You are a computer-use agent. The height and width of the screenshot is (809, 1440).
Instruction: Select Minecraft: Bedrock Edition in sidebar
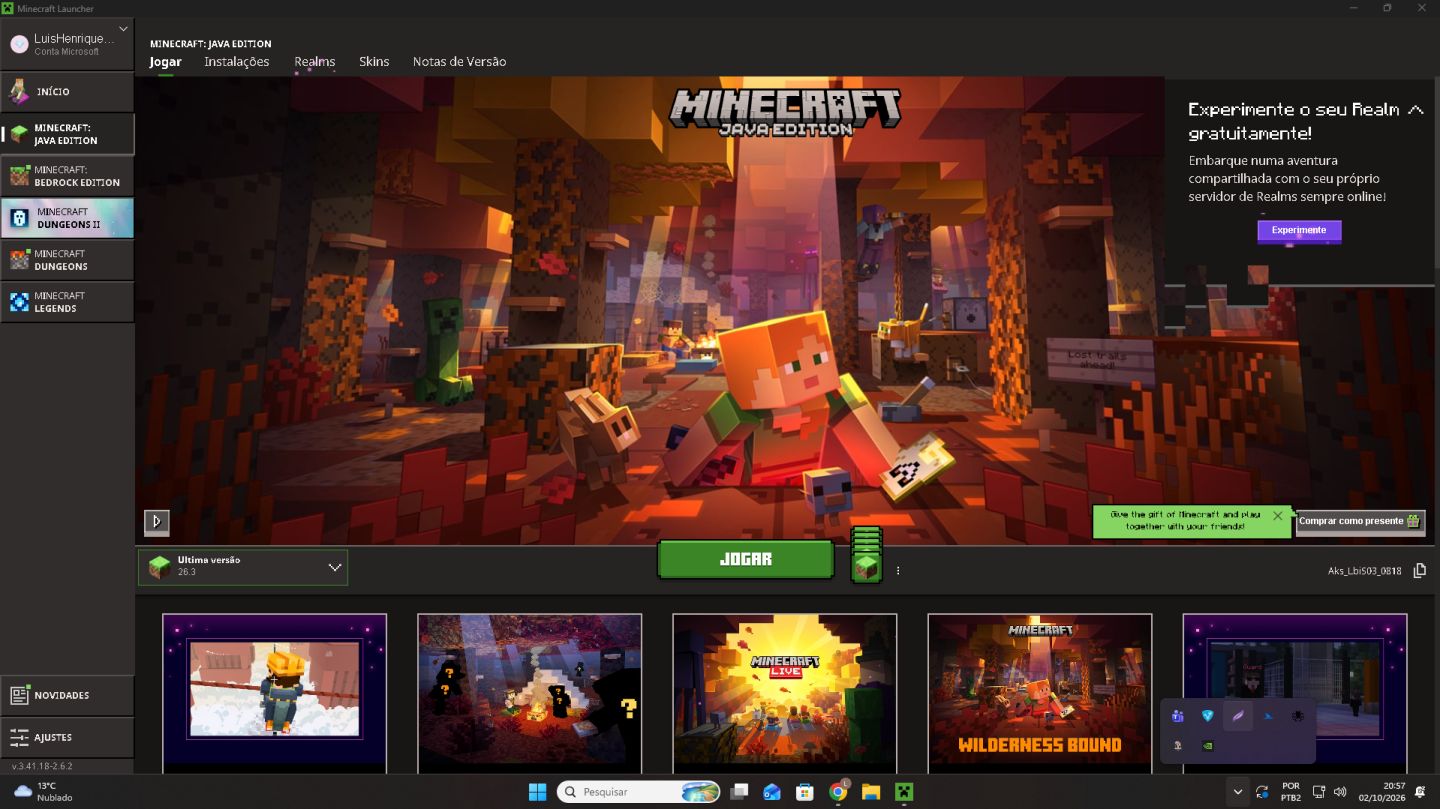pos(67,176)
